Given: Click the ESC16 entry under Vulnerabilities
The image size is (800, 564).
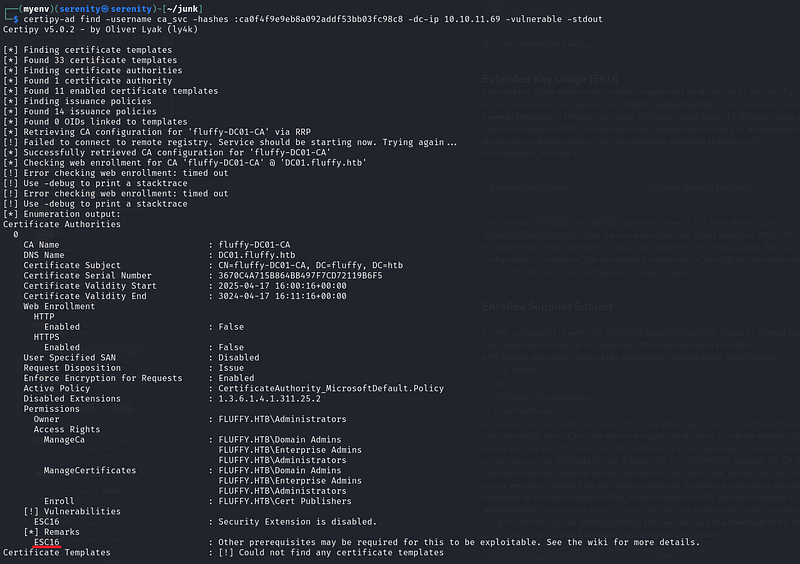Looking at the screenshot, I should point(46,522).
